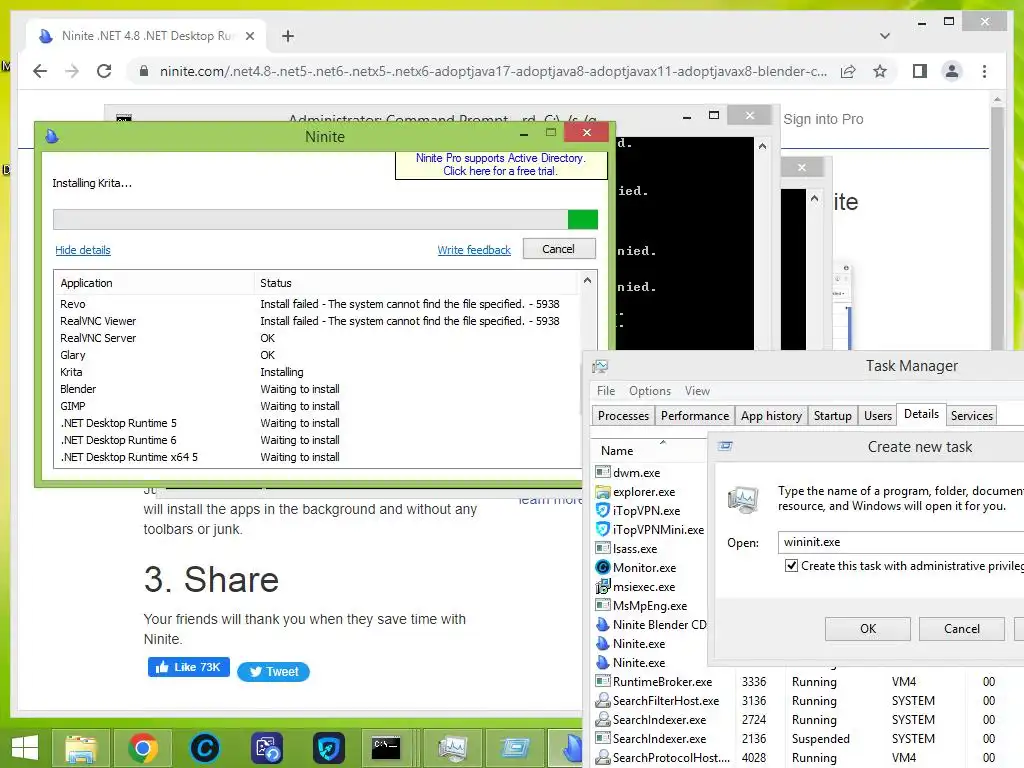The height and width of the screenshot is (768, 1024).
Task: Click the Chrome forward arrow
Action: tap(72, 71)
